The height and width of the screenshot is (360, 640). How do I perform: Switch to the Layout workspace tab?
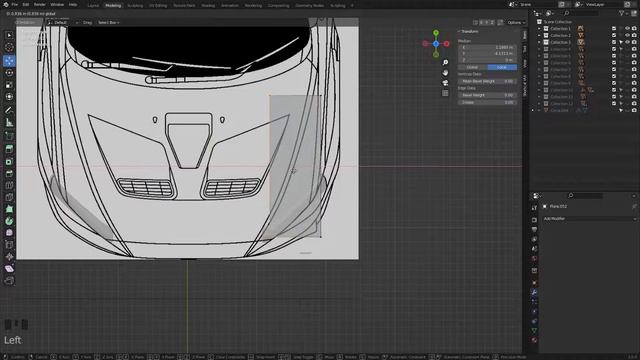(x=93, y=6)
